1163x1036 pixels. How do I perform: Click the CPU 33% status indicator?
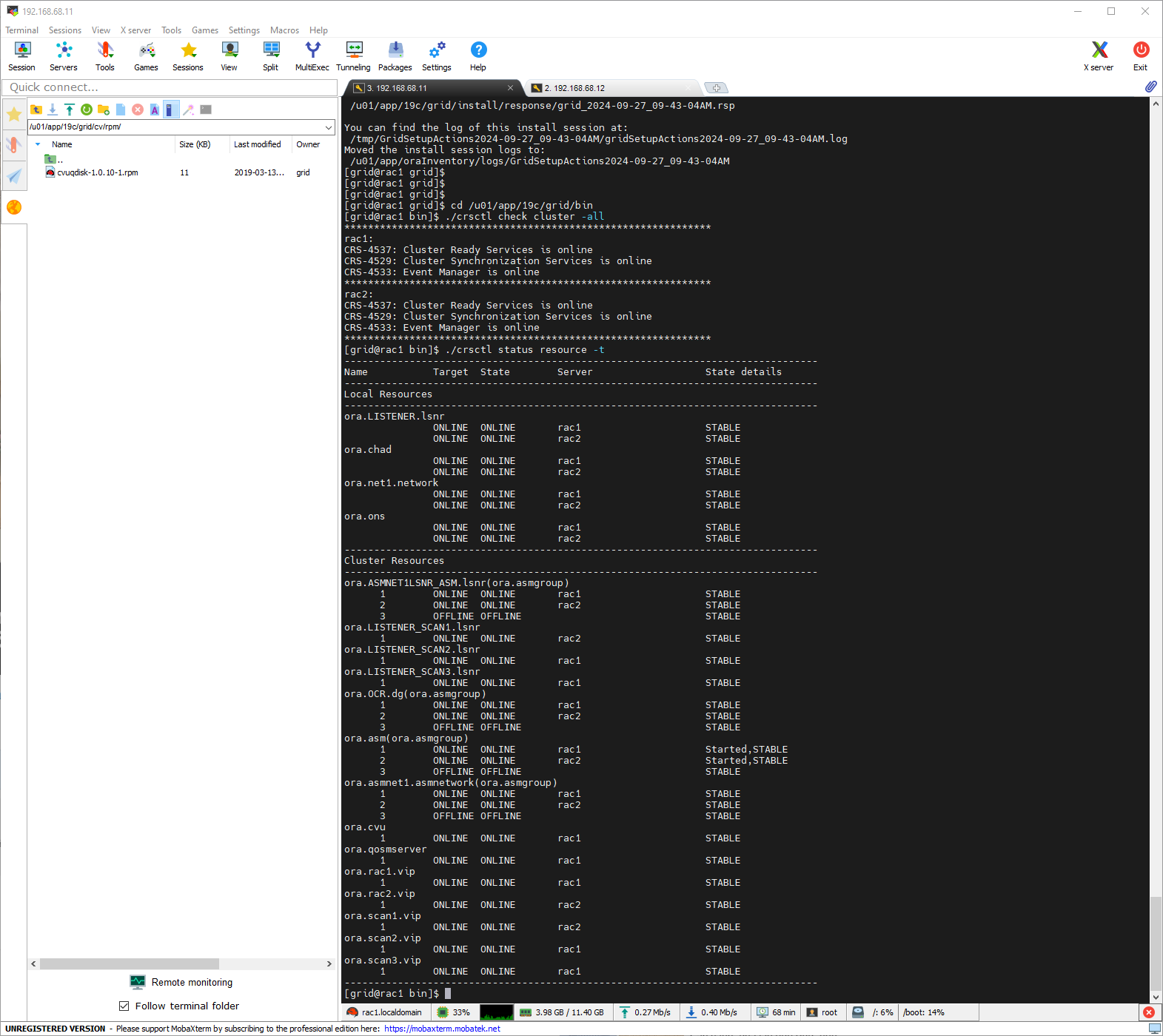(454, 1012)
